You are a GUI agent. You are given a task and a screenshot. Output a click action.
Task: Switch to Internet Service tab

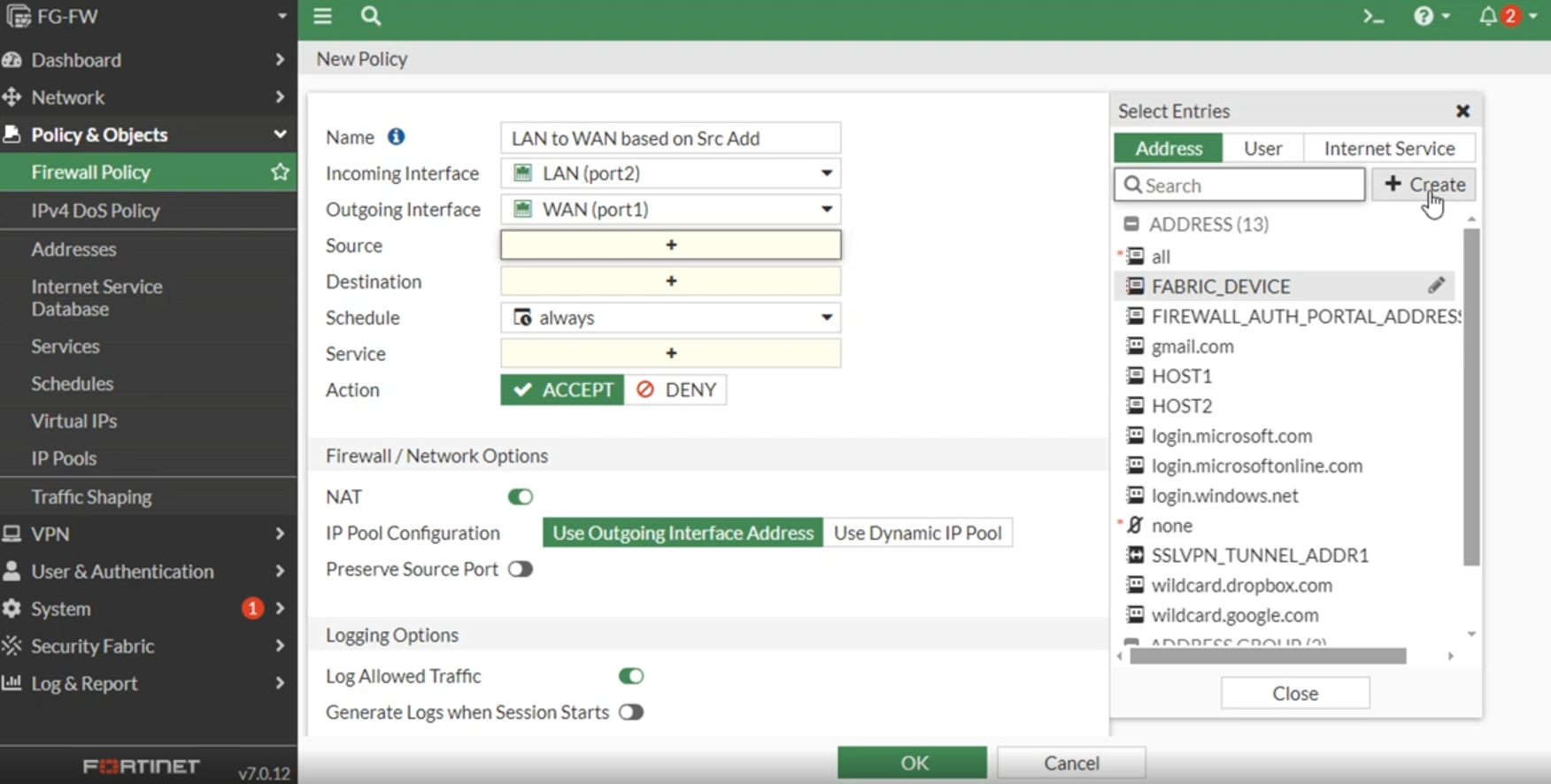click(x=1389, y=148)
